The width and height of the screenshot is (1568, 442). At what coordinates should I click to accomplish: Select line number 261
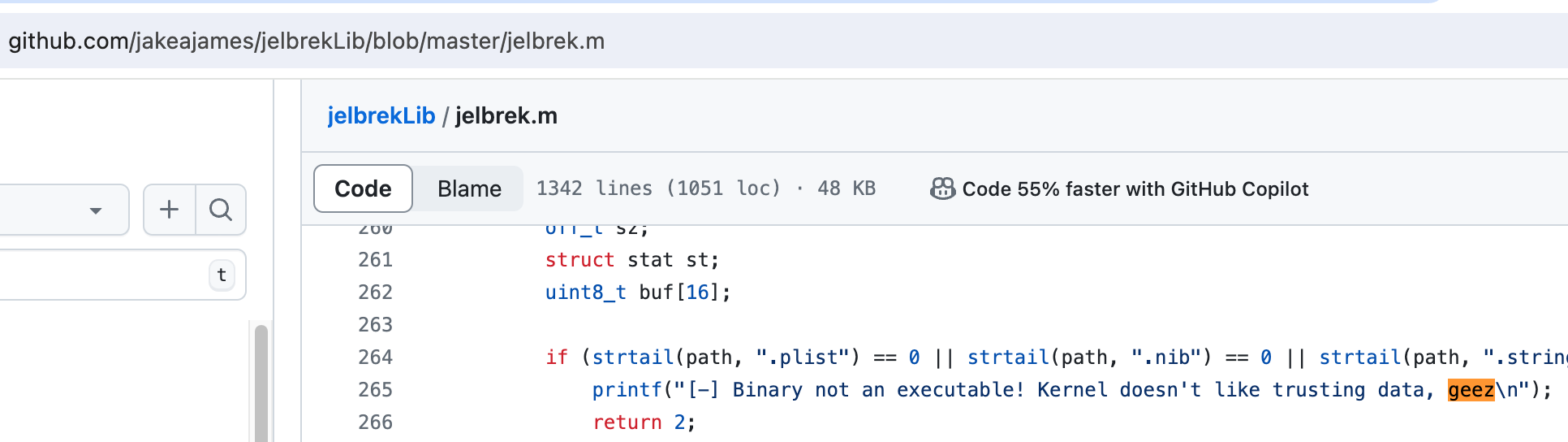(375, 260)
